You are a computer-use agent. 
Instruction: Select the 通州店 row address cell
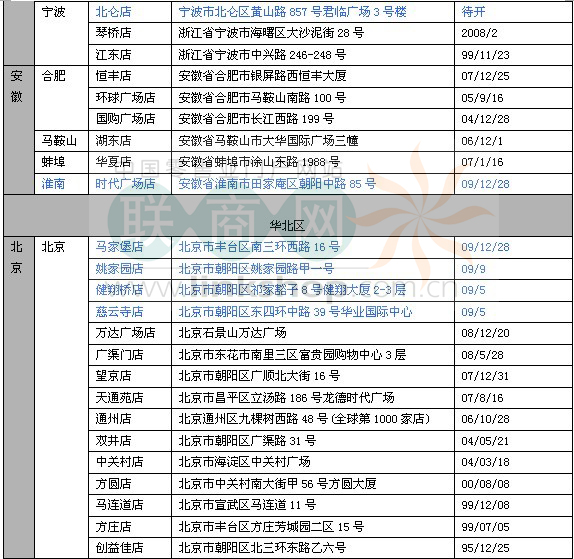(x=313, y=419)
